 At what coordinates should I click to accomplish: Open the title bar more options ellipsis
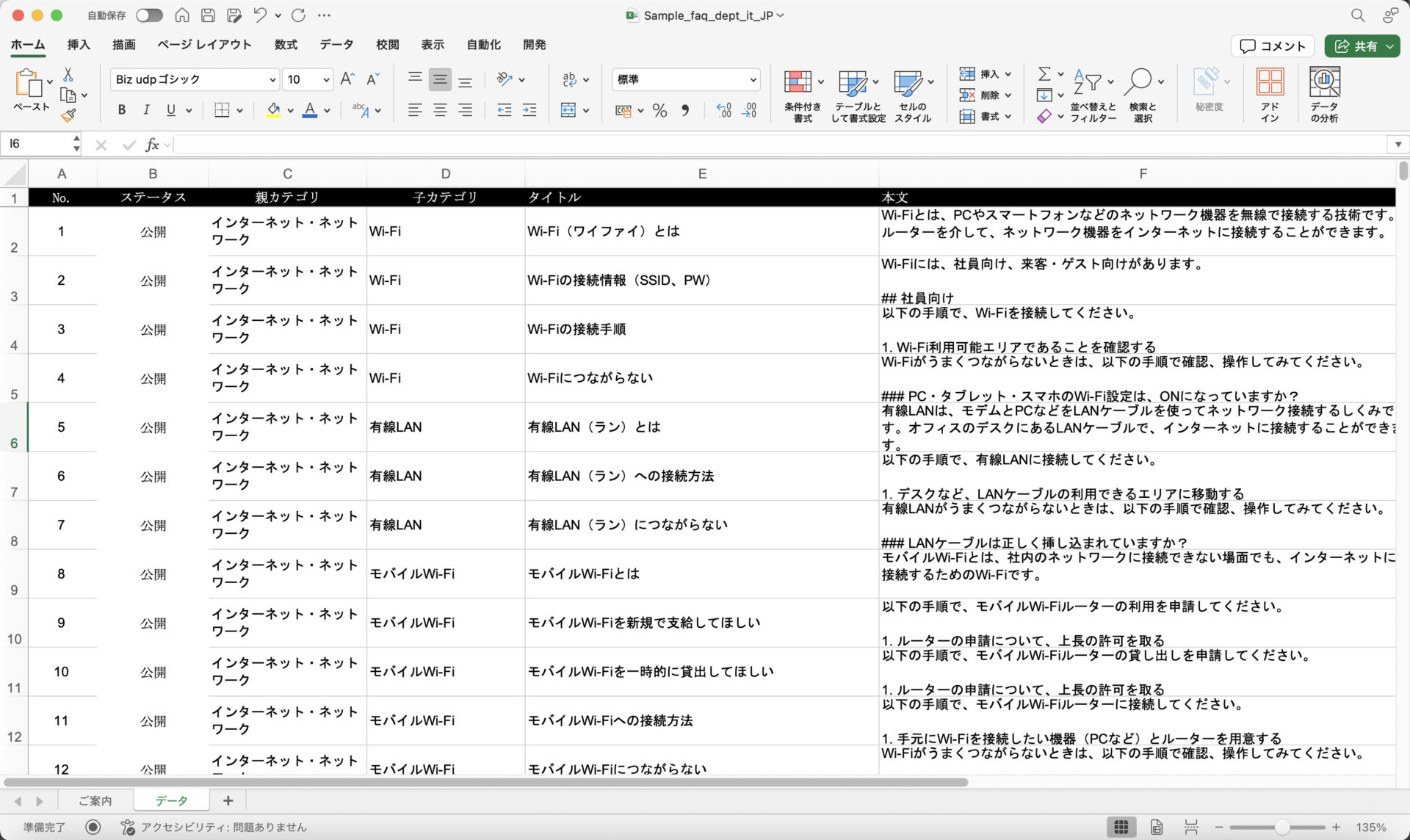324,15
